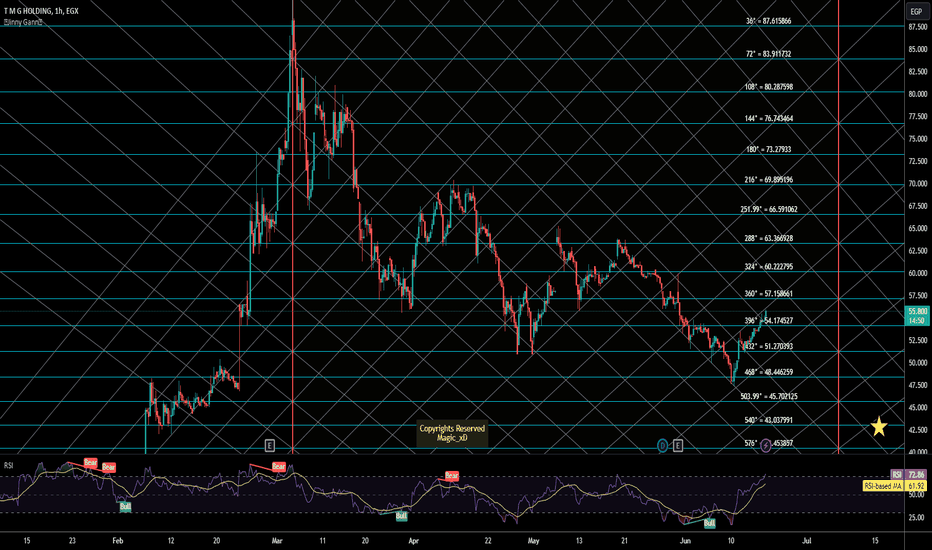932x550 pixels.
Task: Click the '144° = 76.743464' level label
Action: [x=769, y=118]
